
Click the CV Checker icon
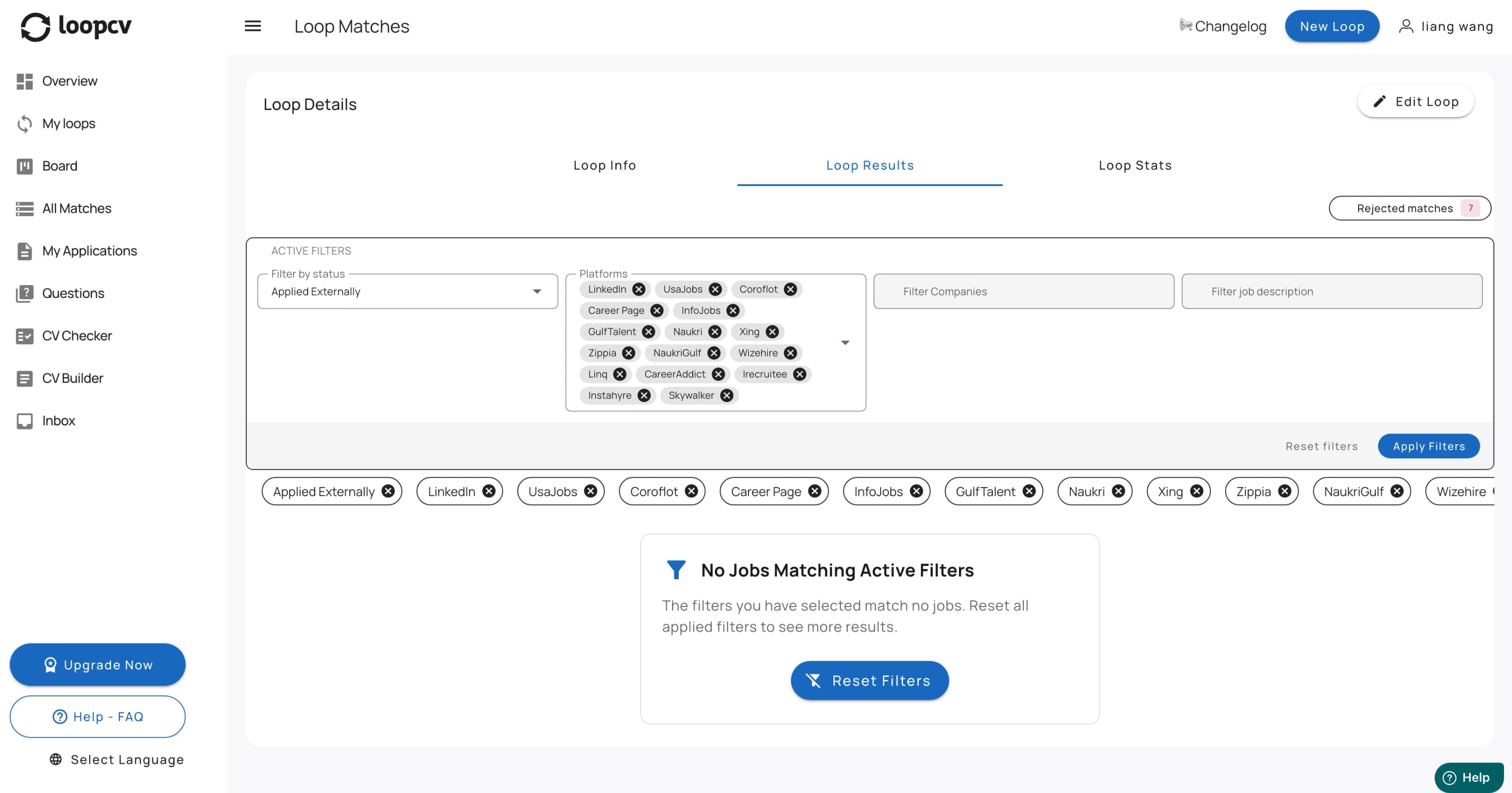click(25, 336)
